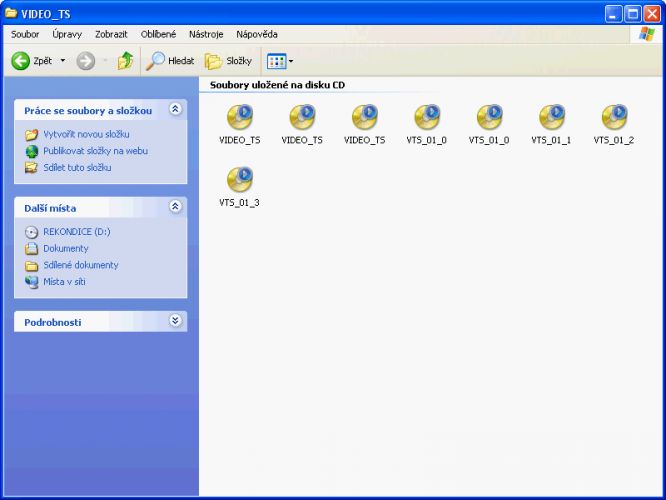Expand the Views dropdown arrow
This screenshot has width=666, height=500.
click(291, 61)
